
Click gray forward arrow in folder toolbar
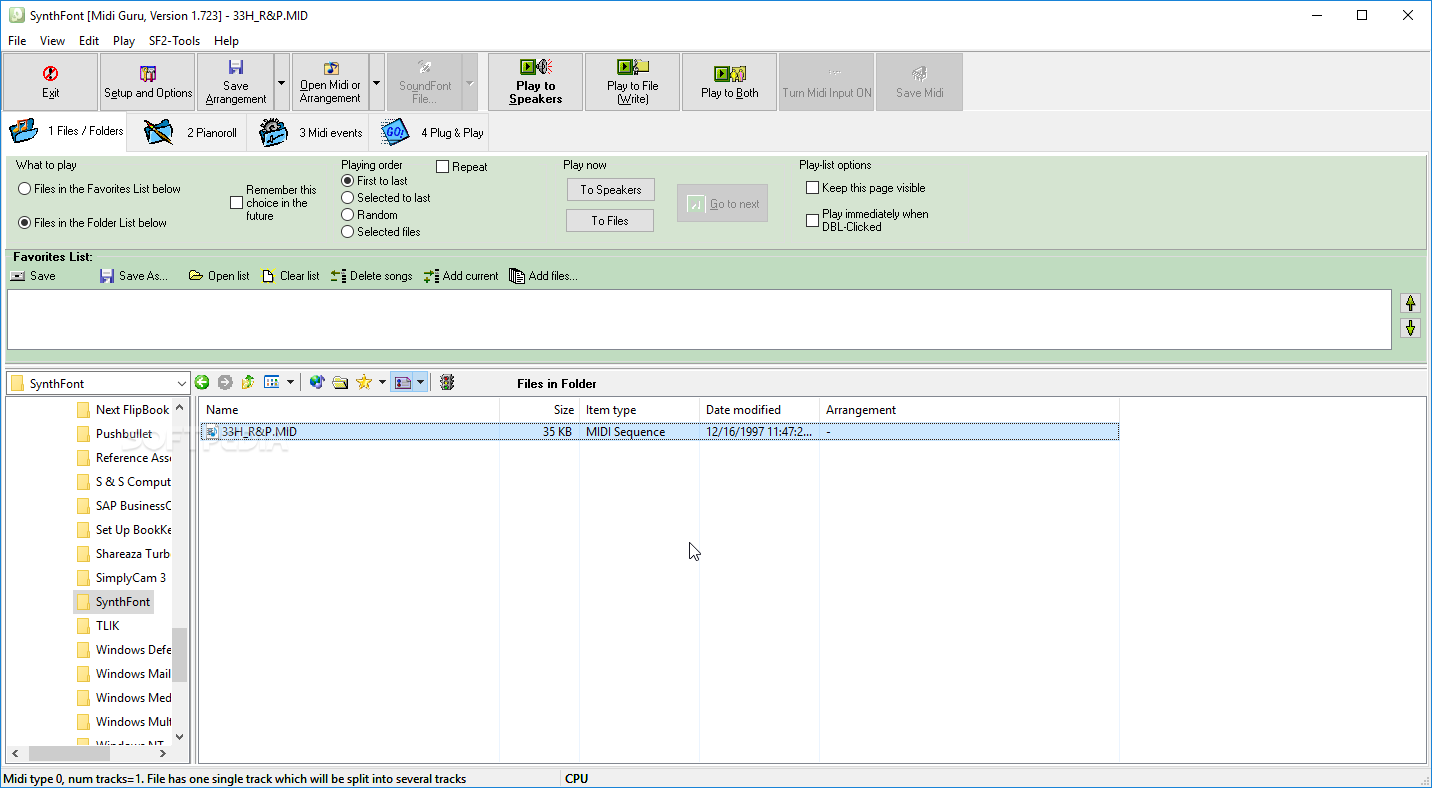(225, 382)
